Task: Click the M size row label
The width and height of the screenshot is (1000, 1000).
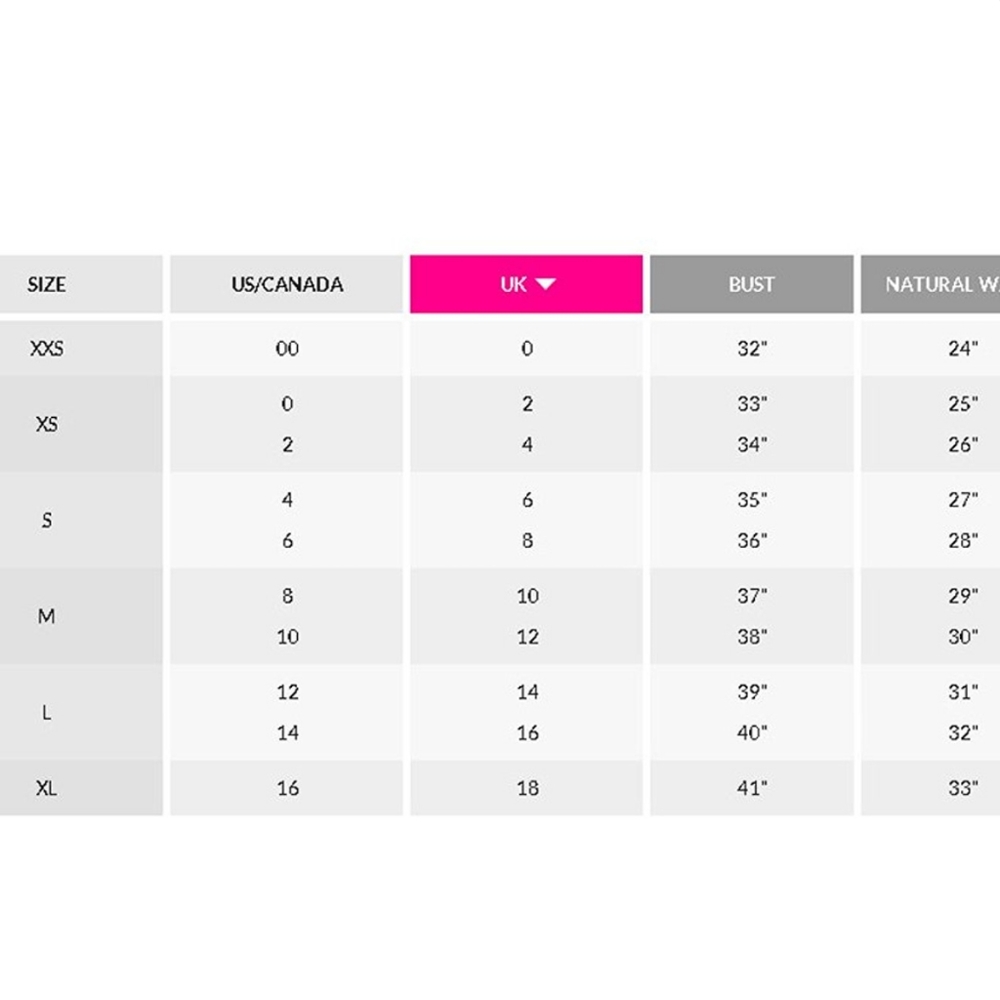Action: pos(47,616)
